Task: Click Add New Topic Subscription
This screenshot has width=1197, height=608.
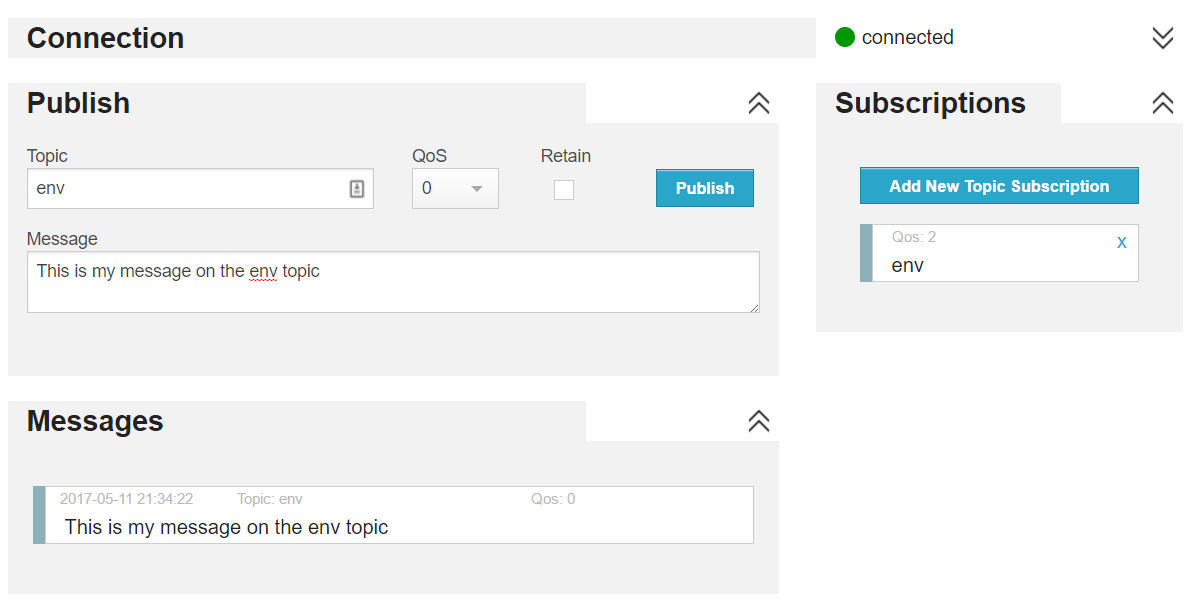Action: [x=999, y=186]
